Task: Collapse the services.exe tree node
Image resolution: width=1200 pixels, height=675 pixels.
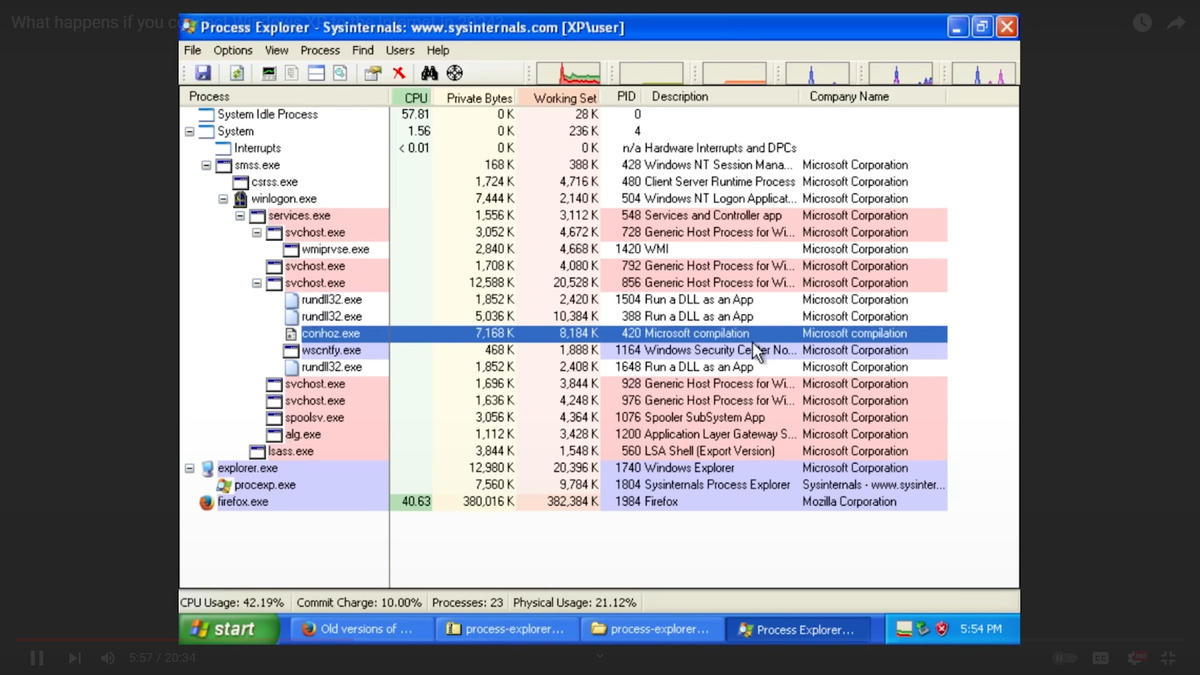Action: pyautogui.click(x=240, y=216)
